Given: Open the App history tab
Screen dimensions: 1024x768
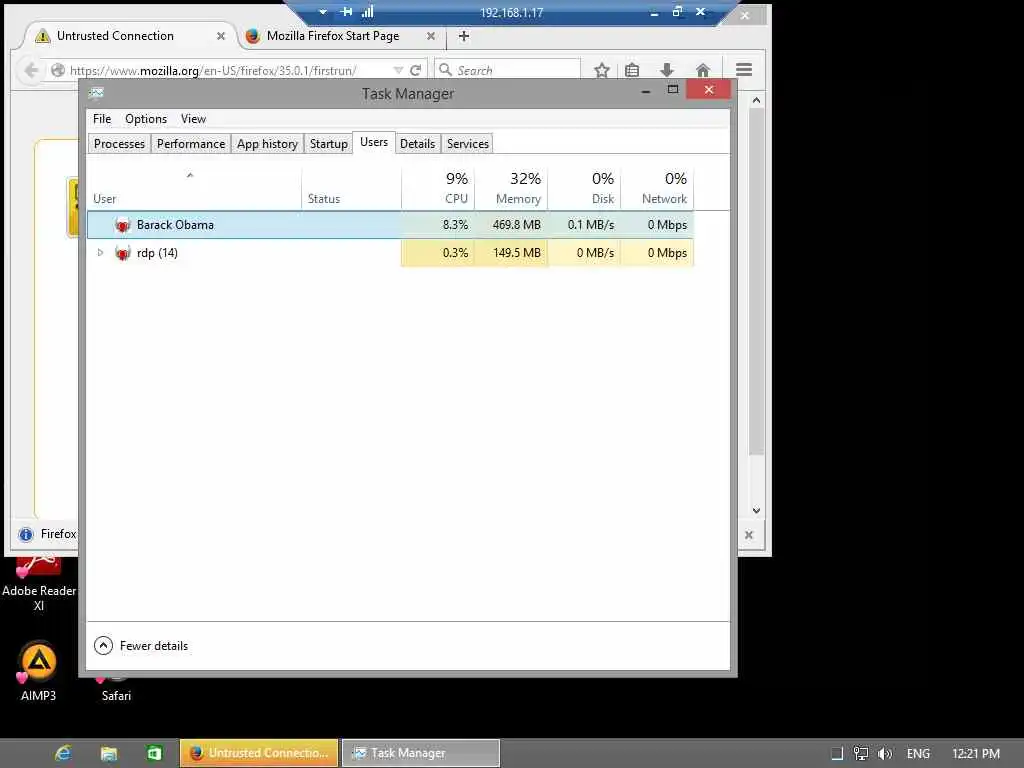Looking at the screenshot, I should click(x=267, y=144).
